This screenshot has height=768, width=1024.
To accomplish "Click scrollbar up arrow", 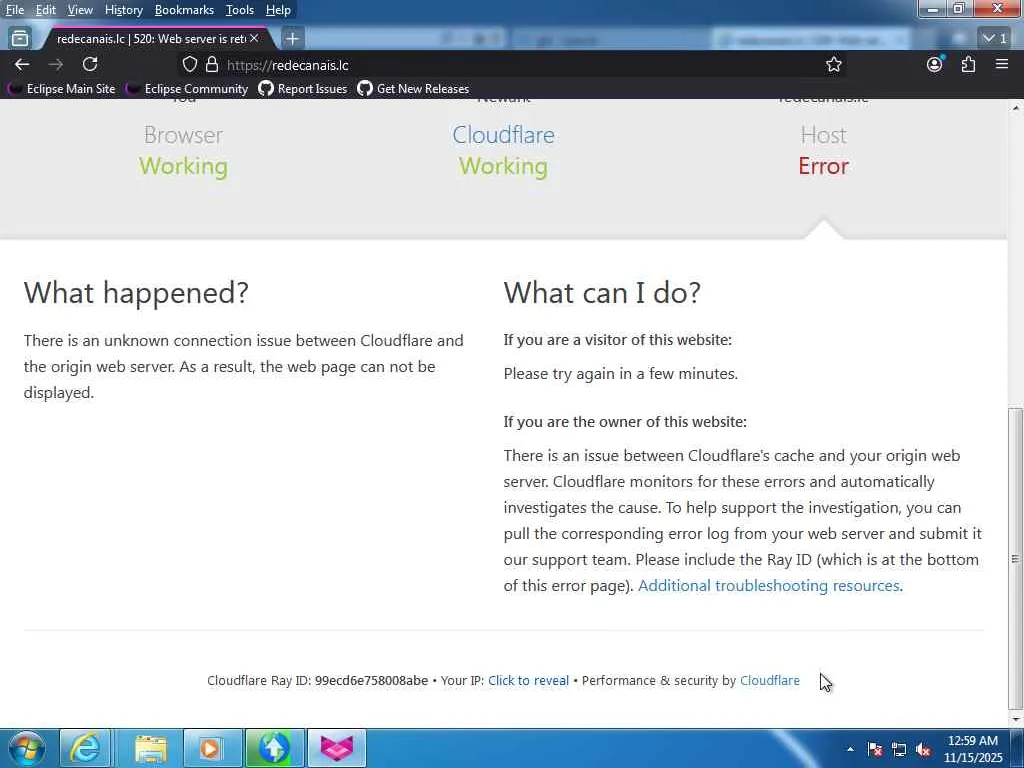I will [x=1015, y=108].
